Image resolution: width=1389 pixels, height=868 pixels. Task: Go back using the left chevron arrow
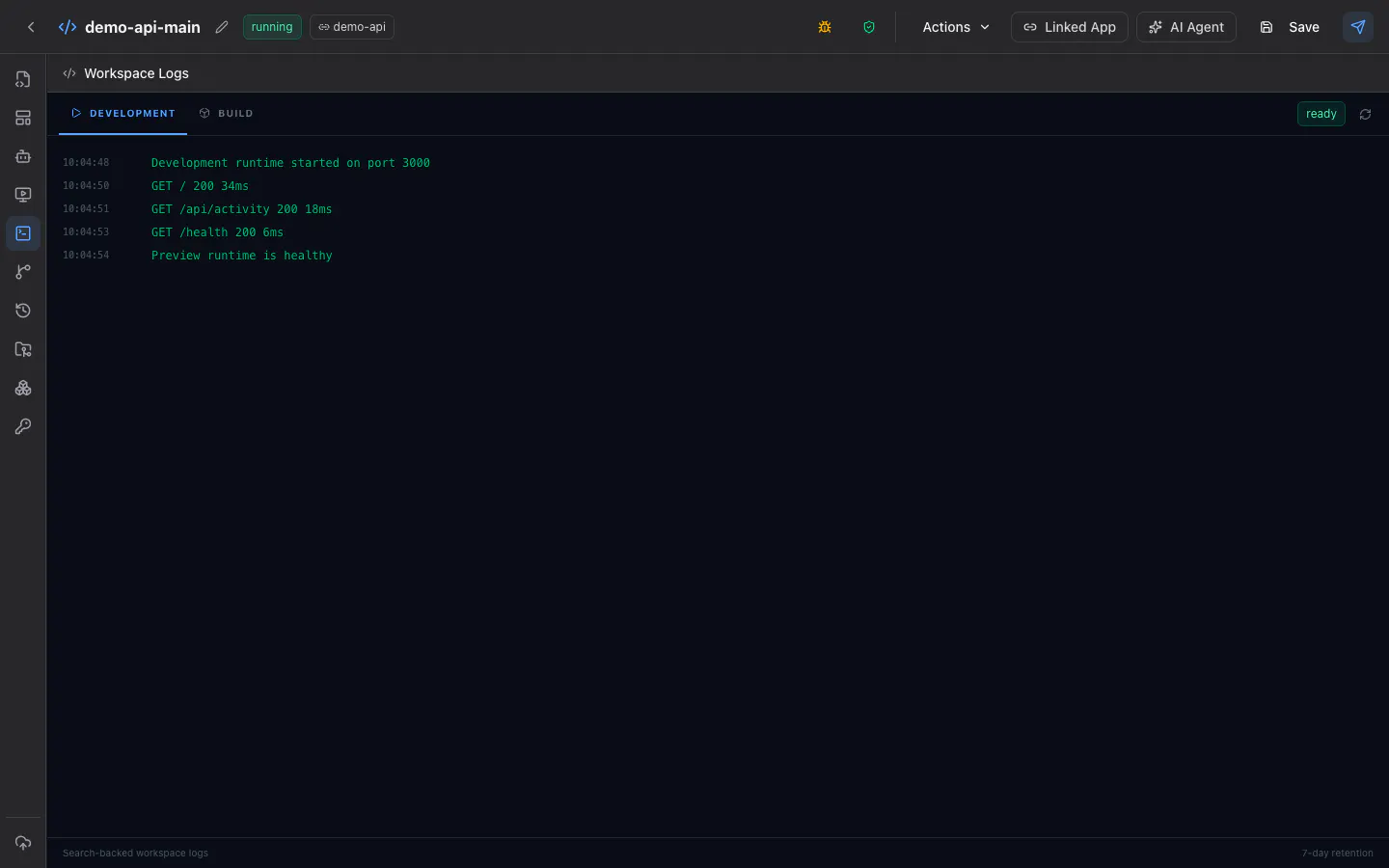tap(31, 27)
